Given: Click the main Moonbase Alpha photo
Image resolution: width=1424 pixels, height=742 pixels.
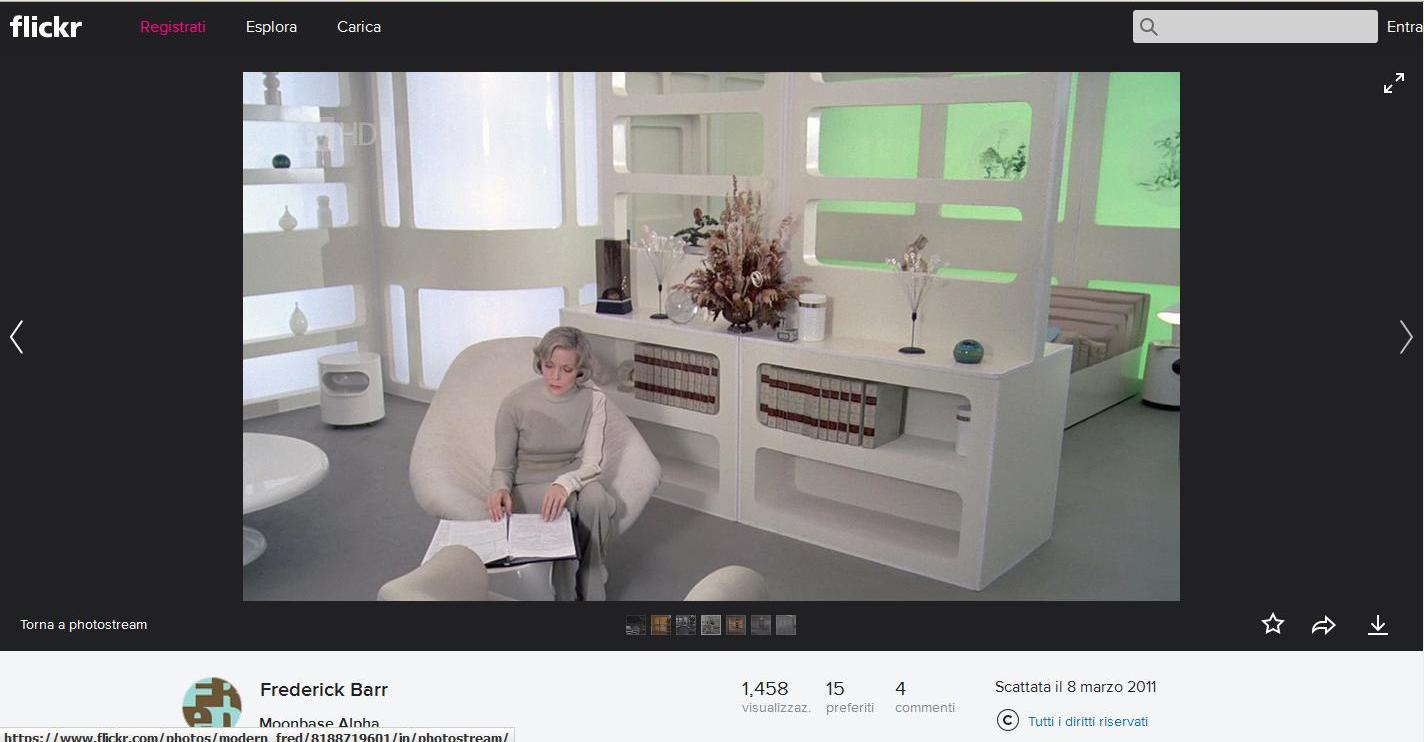Looking at the screenshot, I should [710, 336].
